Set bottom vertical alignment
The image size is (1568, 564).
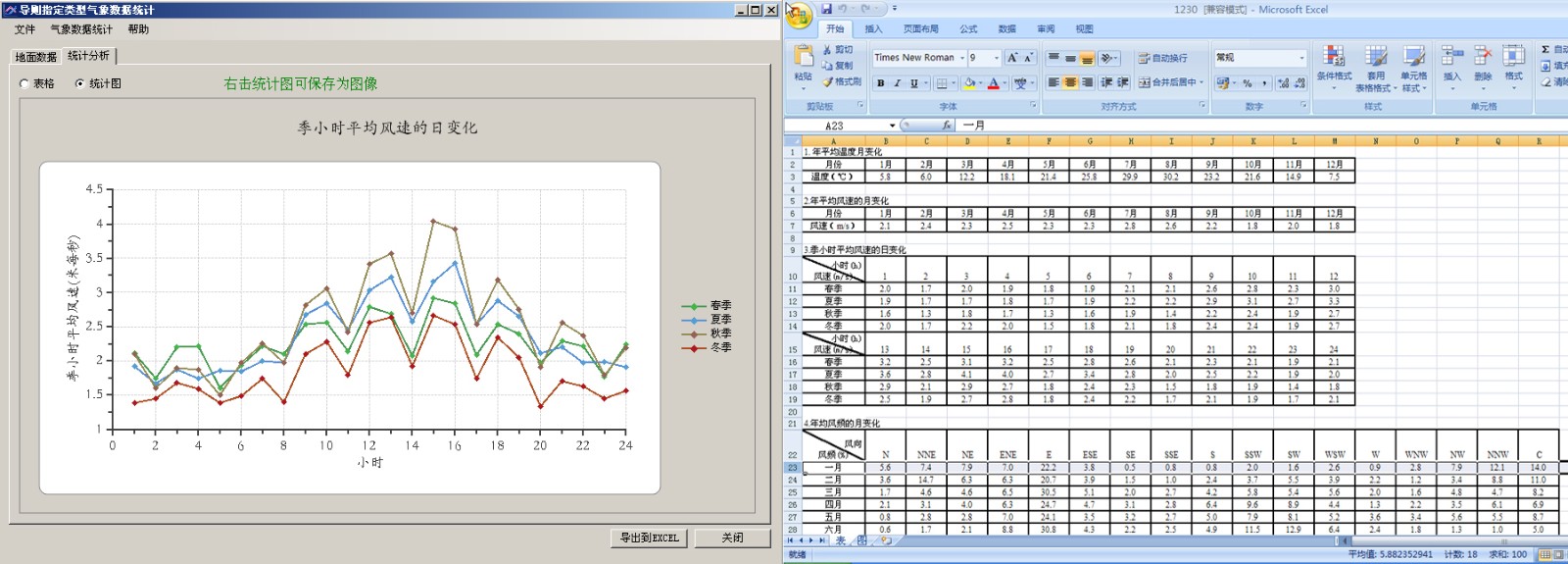tap(1087, 58)
